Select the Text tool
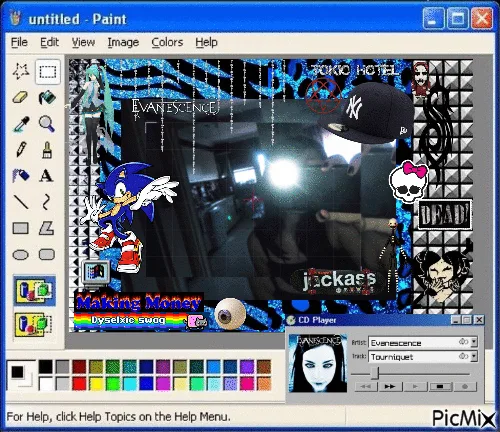The height and width of the screenshot is (432, 500). [x=47, y=176]
